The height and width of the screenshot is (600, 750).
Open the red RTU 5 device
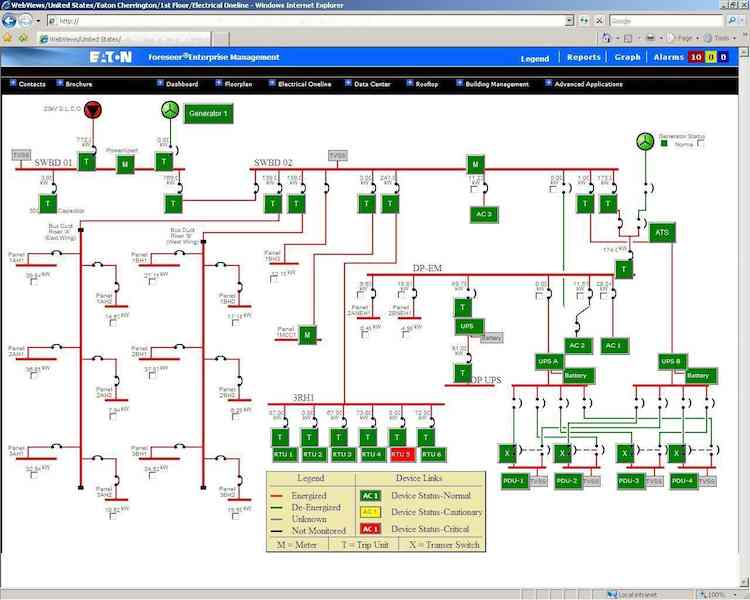click(x=402, y=455)
